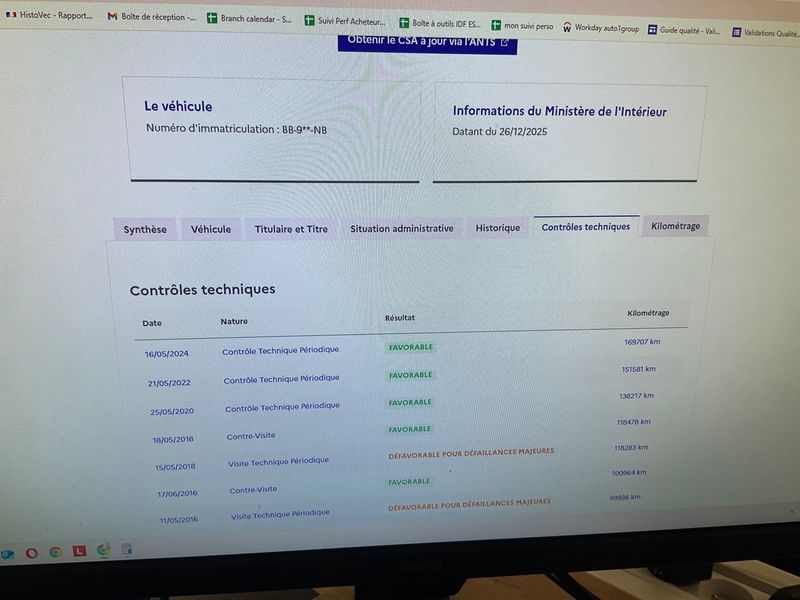The image size is (800, 600).
Task: Switch to the Synthèse tab
Action: [145, 230]
